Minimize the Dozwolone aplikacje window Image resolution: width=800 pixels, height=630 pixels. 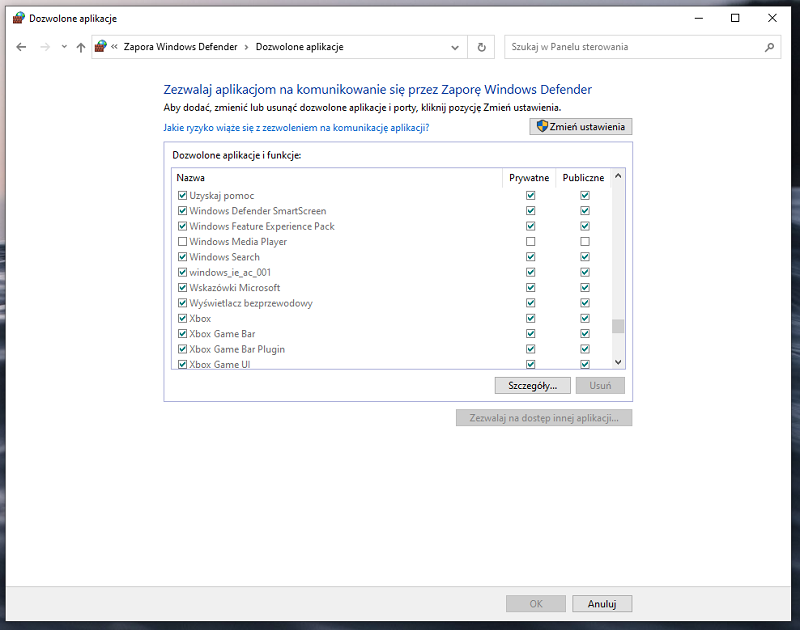click(699, 18)
